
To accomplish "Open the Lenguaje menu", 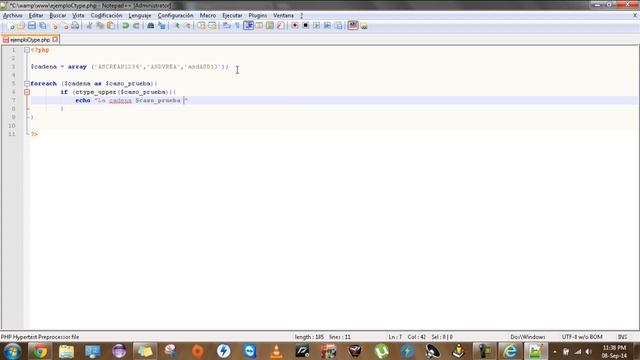I will pyautogui.click(x=140, y=16).
